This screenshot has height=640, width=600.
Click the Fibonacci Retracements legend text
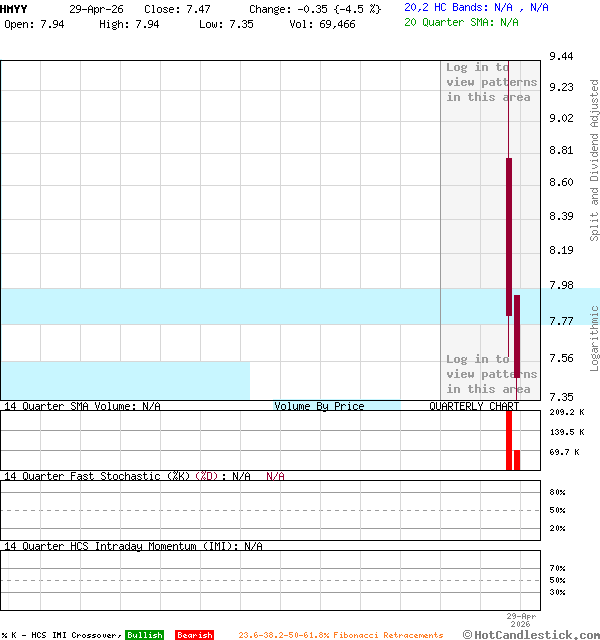(340, 635)
